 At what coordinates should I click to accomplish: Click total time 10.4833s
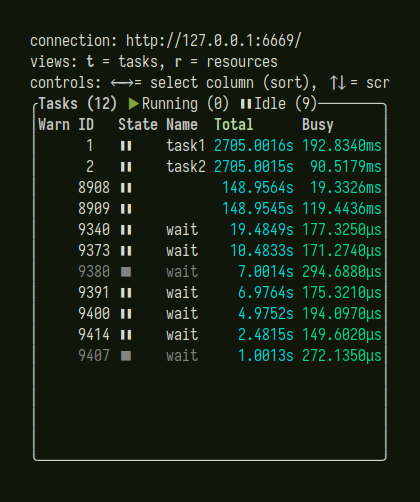[262, 251]
